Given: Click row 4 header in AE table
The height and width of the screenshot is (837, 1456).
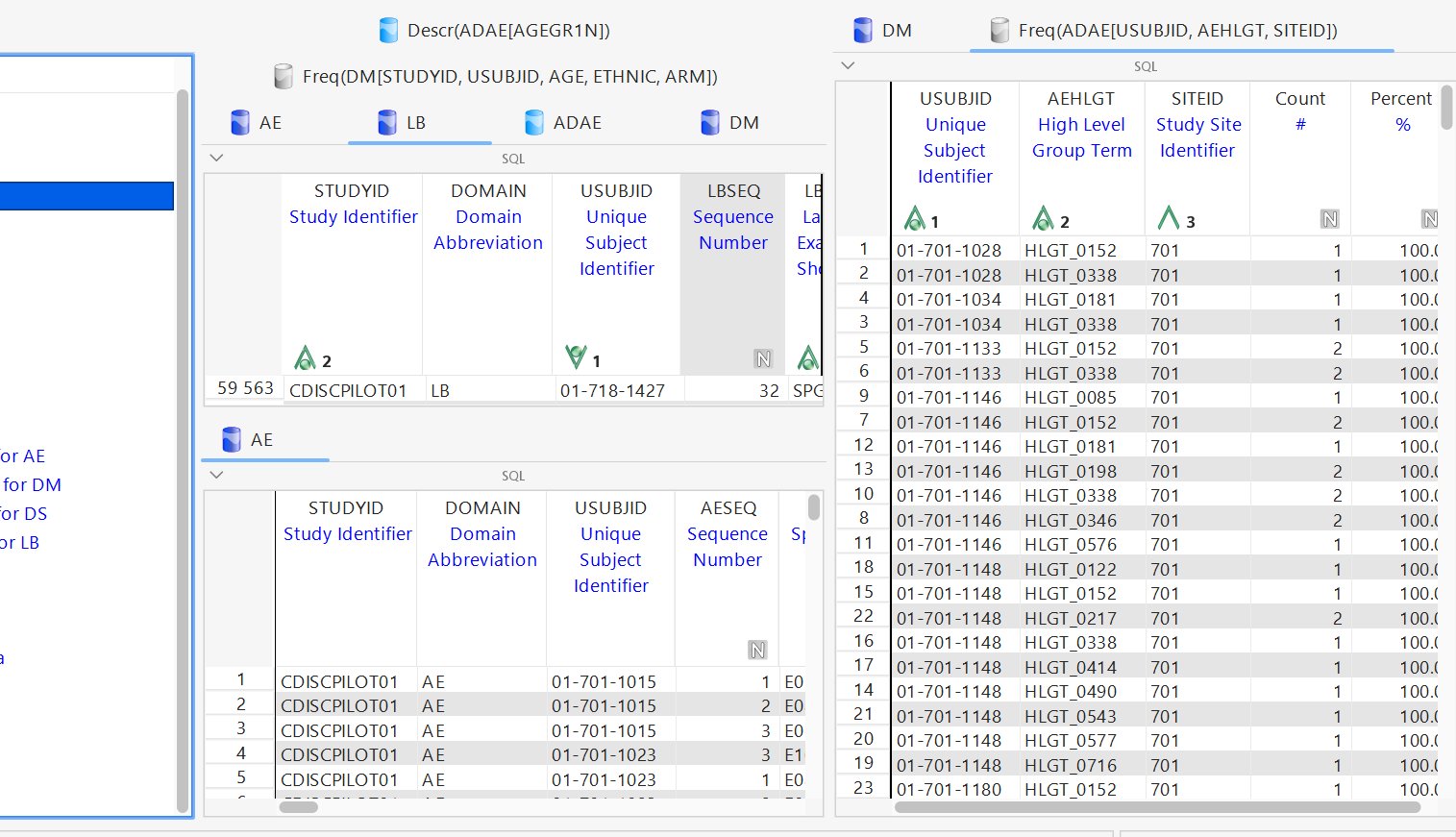Looking at the screenshot, I should [x=240, y=753].
